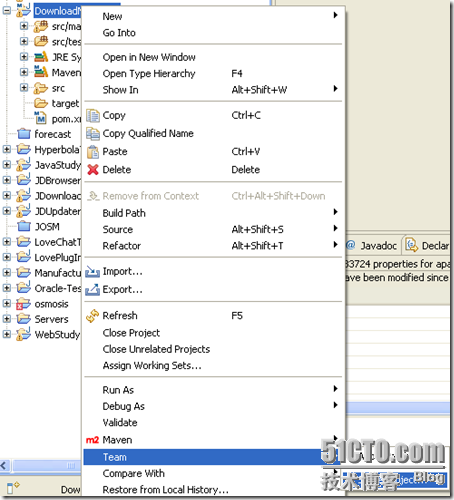Click the Copy Qualified Name icon
The height and width of the screenshot is (500, 454).
(93, 134)
